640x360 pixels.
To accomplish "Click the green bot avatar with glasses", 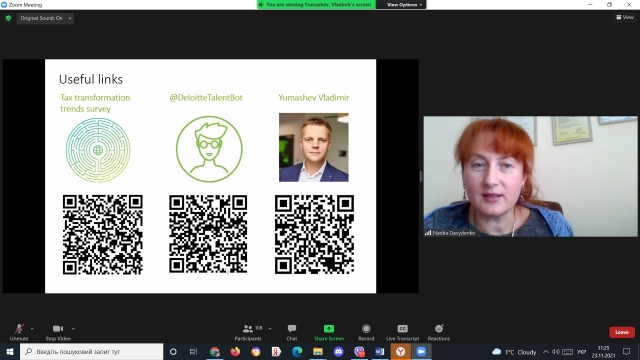I will click(x=209, y=149).
